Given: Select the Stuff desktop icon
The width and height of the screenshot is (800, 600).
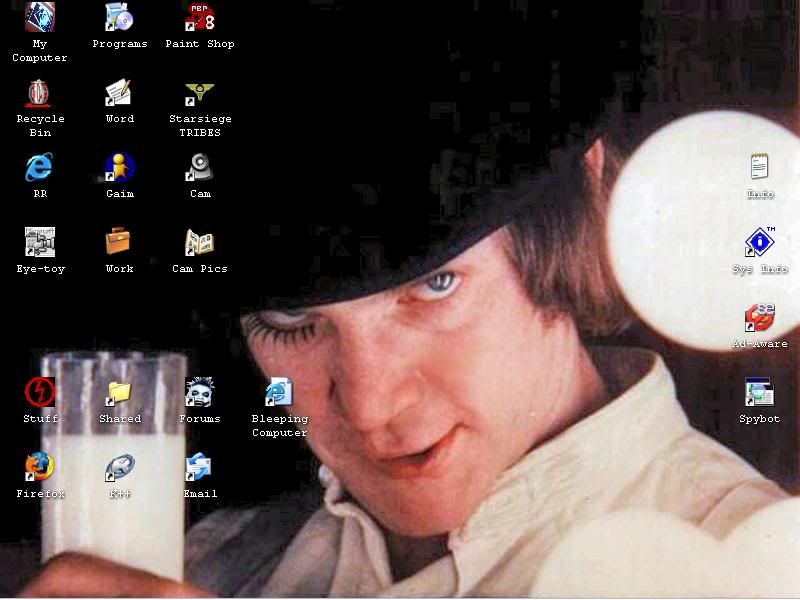Looking at the screenshot, I should 40,392.
